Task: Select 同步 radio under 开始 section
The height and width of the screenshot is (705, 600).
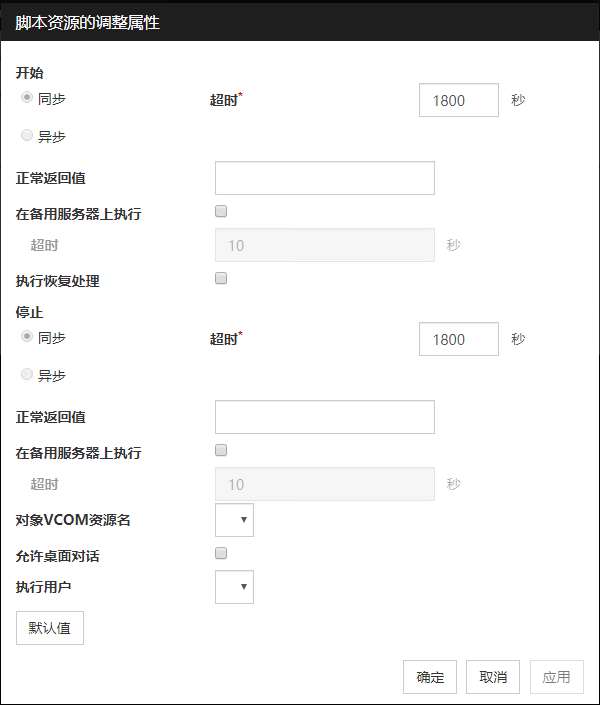Action: pos(27,98)
